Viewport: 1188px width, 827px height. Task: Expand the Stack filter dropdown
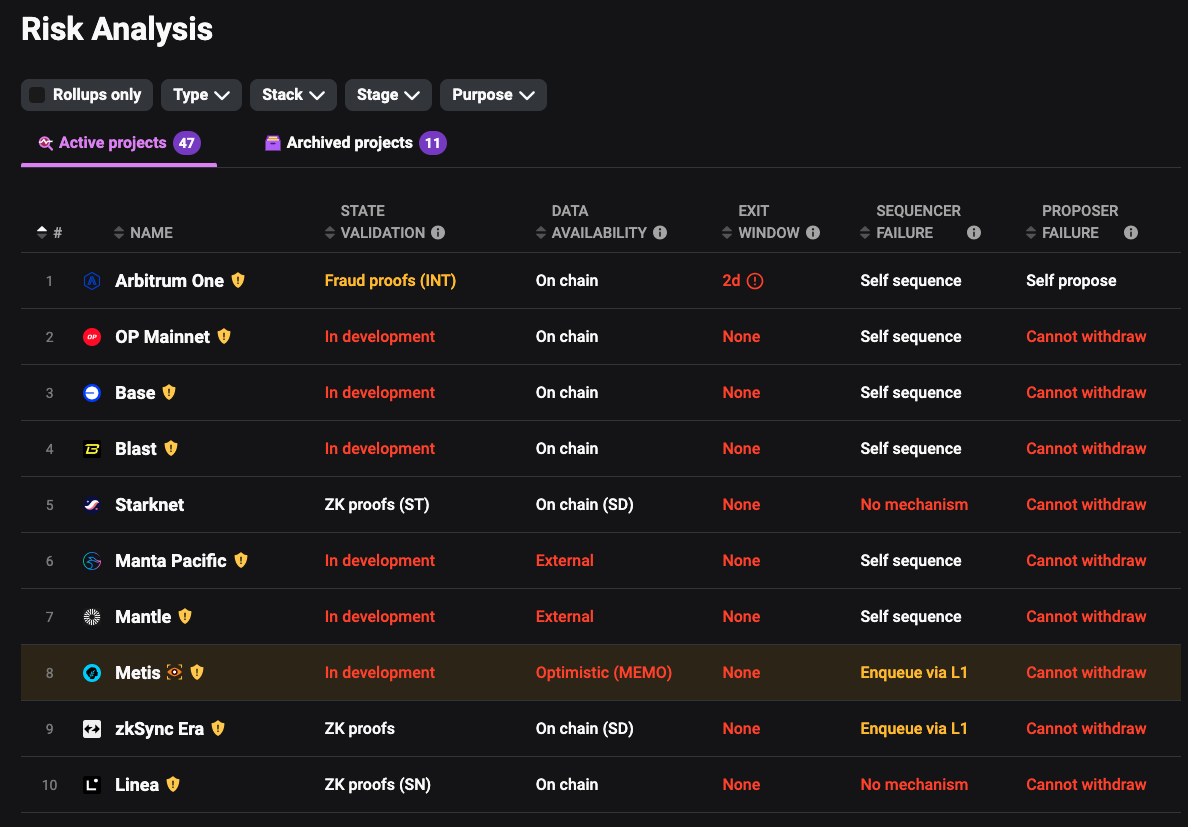pos(293,95)
